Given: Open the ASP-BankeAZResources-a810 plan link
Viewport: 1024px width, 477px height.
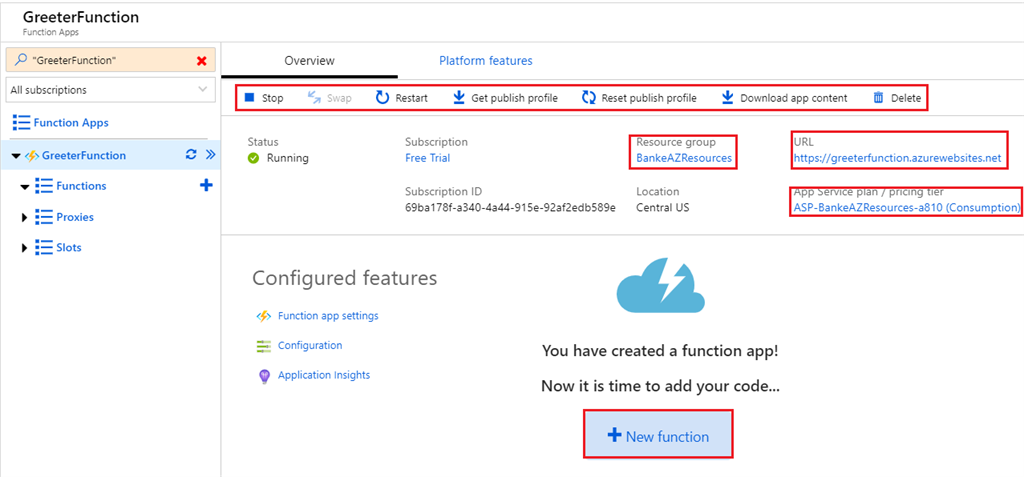Looking at the screenshot, I should (907, 208).
